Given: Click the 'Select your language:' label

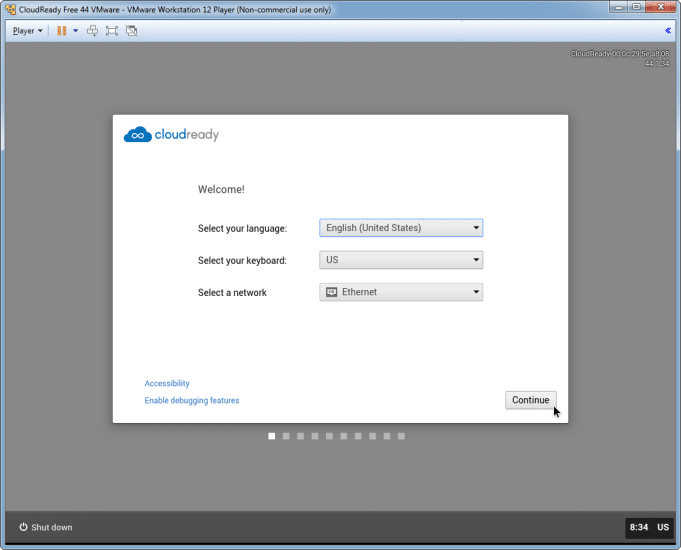Looking at the screenshot, I should [x=242, y=229].
